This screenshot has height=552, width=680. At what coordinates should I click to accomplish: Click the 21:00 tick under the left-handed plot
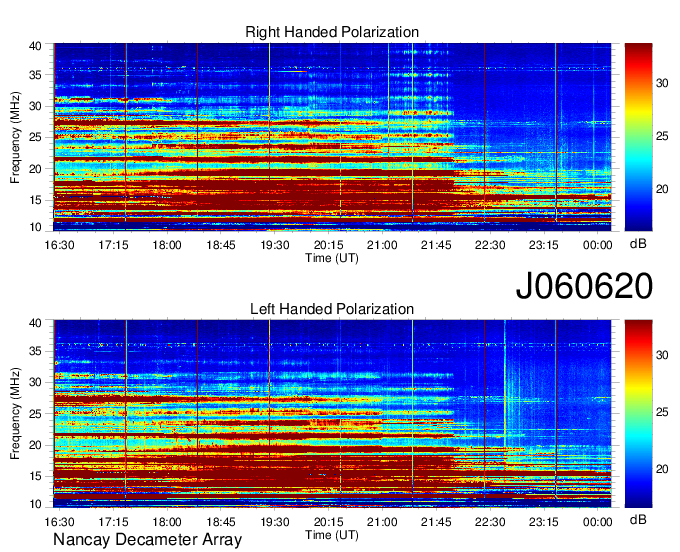(x=382, y=522)
